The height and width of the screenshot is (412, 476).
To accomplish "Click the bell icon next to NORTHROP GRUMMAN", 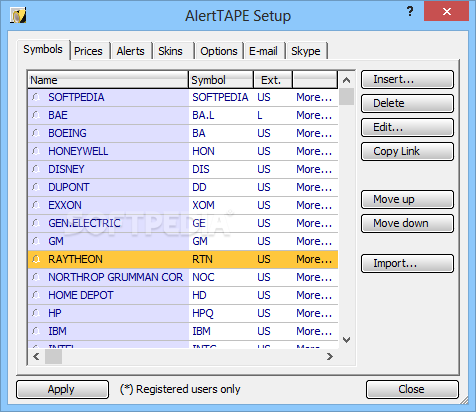I will 36,277.
